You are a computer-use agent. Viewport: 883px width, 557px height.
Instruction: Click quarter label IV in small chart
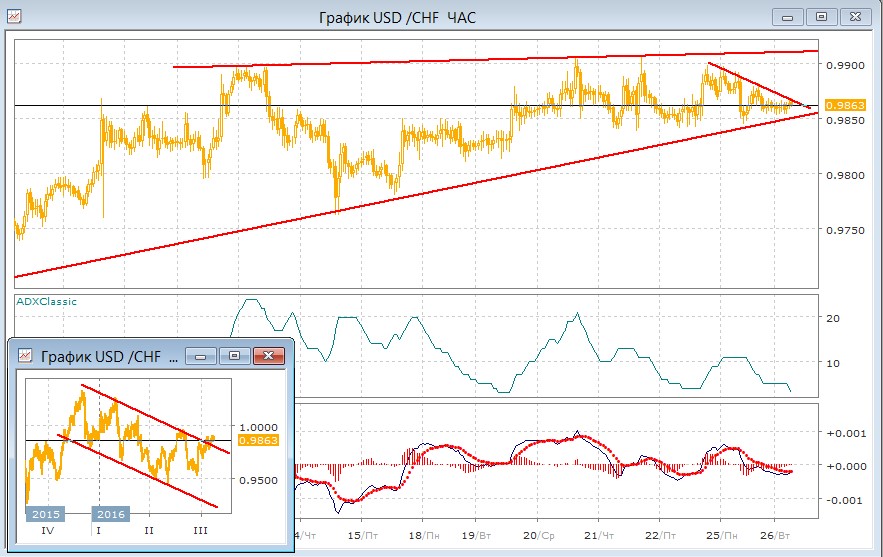tap(48, 531)
